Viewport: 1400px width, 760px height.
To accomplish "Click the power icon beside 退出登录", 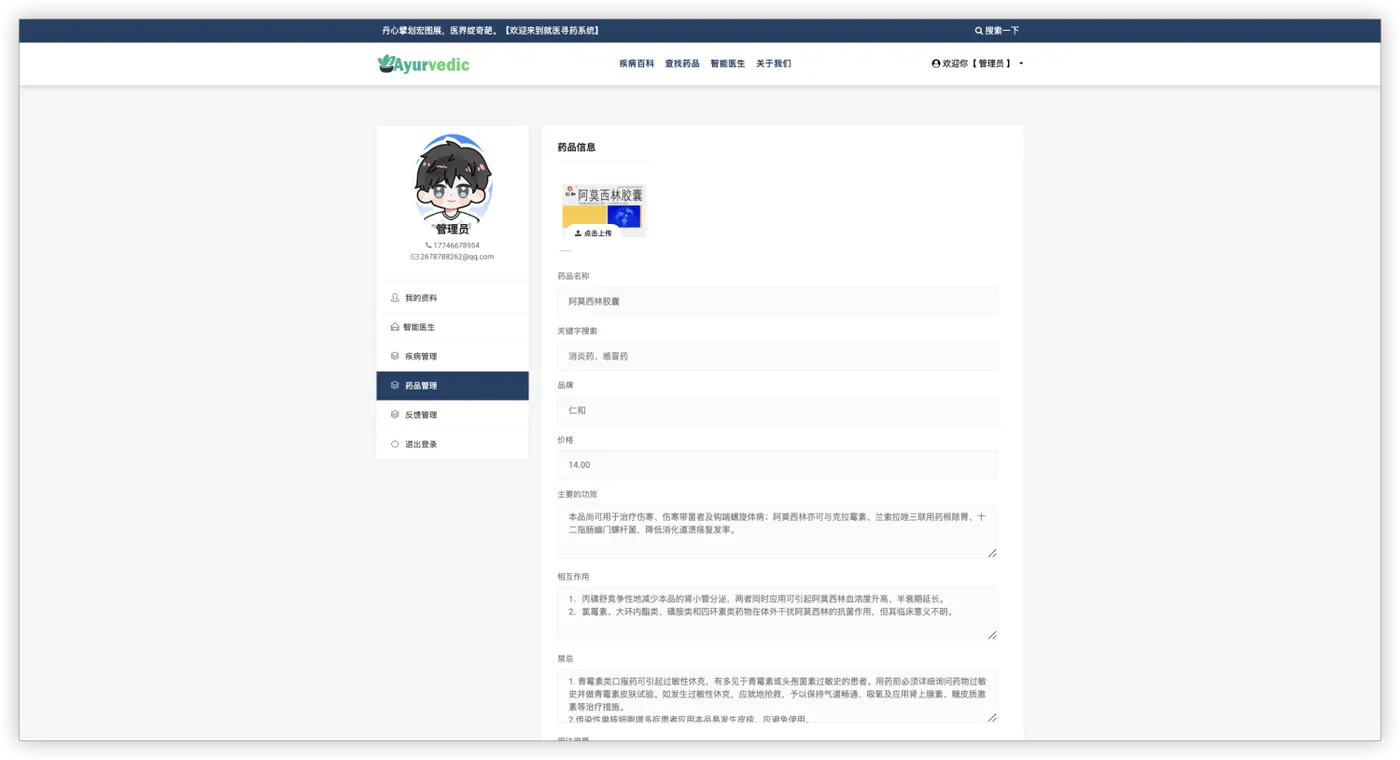I will pos(395,444).
